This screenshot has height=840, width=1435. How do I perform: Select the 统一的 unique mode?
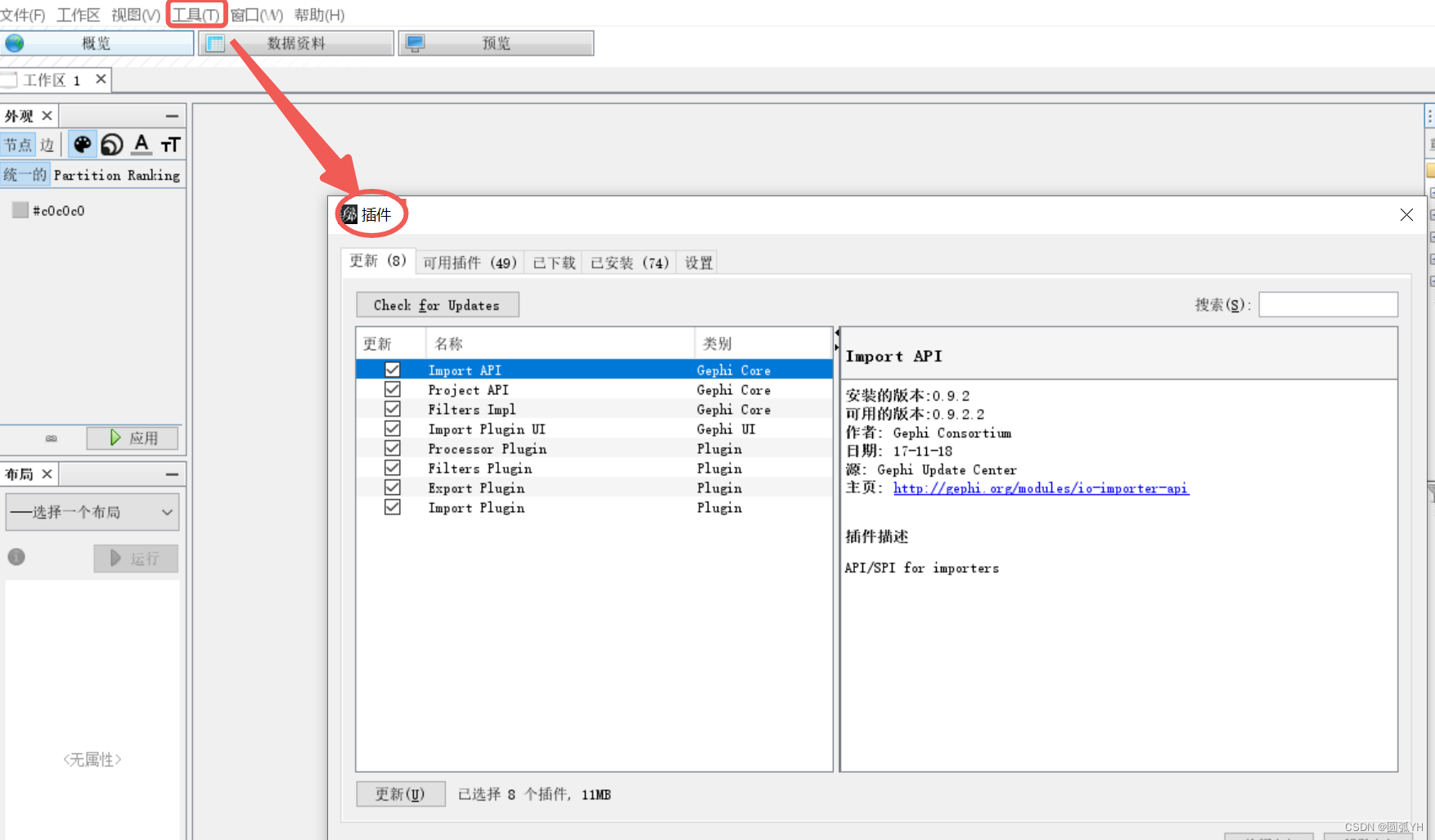(x=25, y=174)
